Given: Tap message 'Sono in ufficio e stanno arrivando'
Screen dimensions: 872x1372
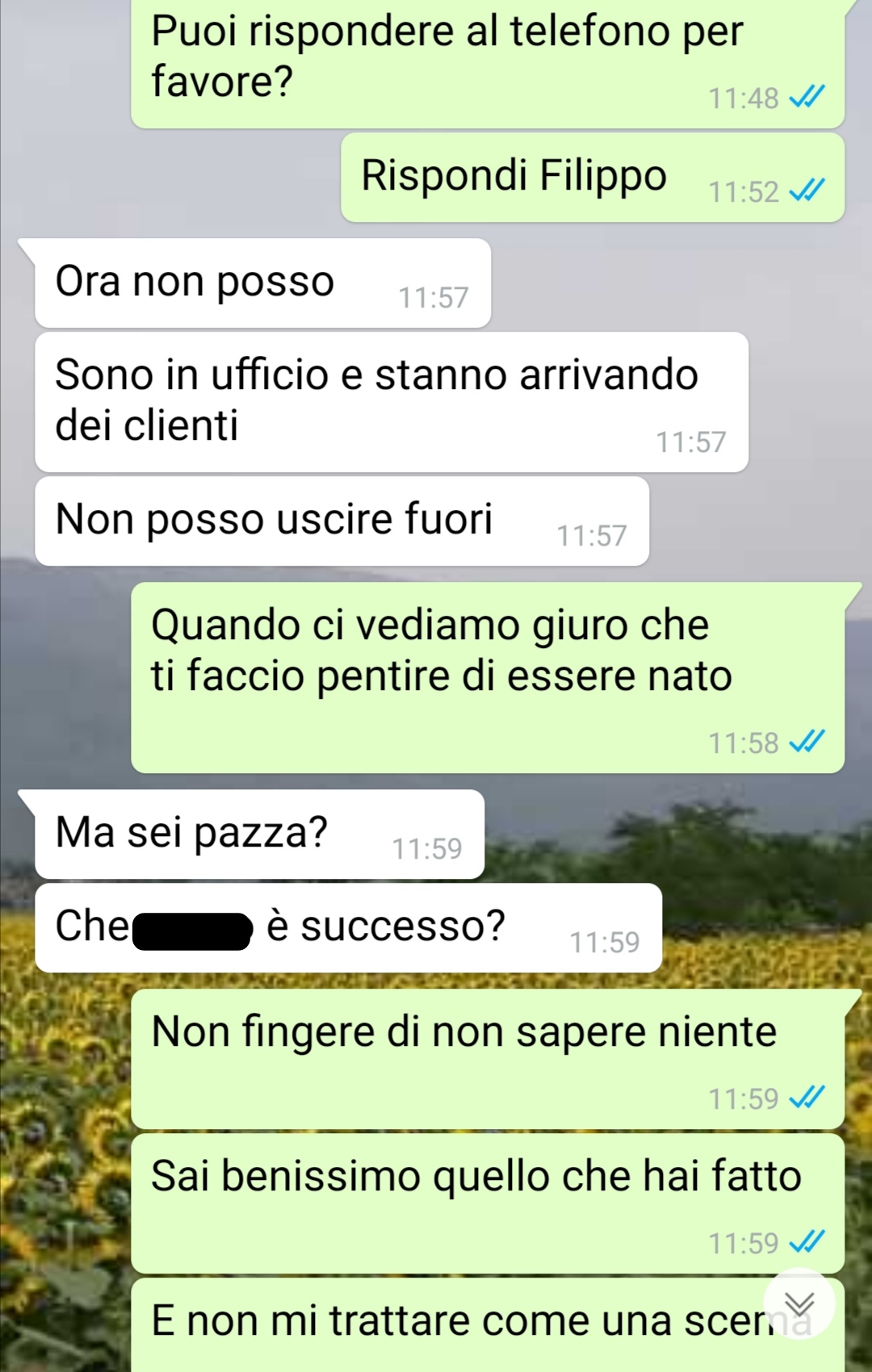Looking at the screenshot, I should coord(392,402).
